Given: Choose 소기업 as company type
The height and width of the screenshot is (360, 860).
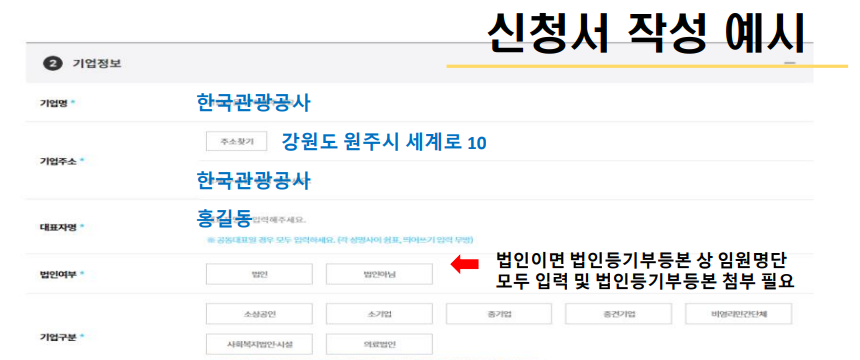Looking at the screenshot, I should [379, 314].
